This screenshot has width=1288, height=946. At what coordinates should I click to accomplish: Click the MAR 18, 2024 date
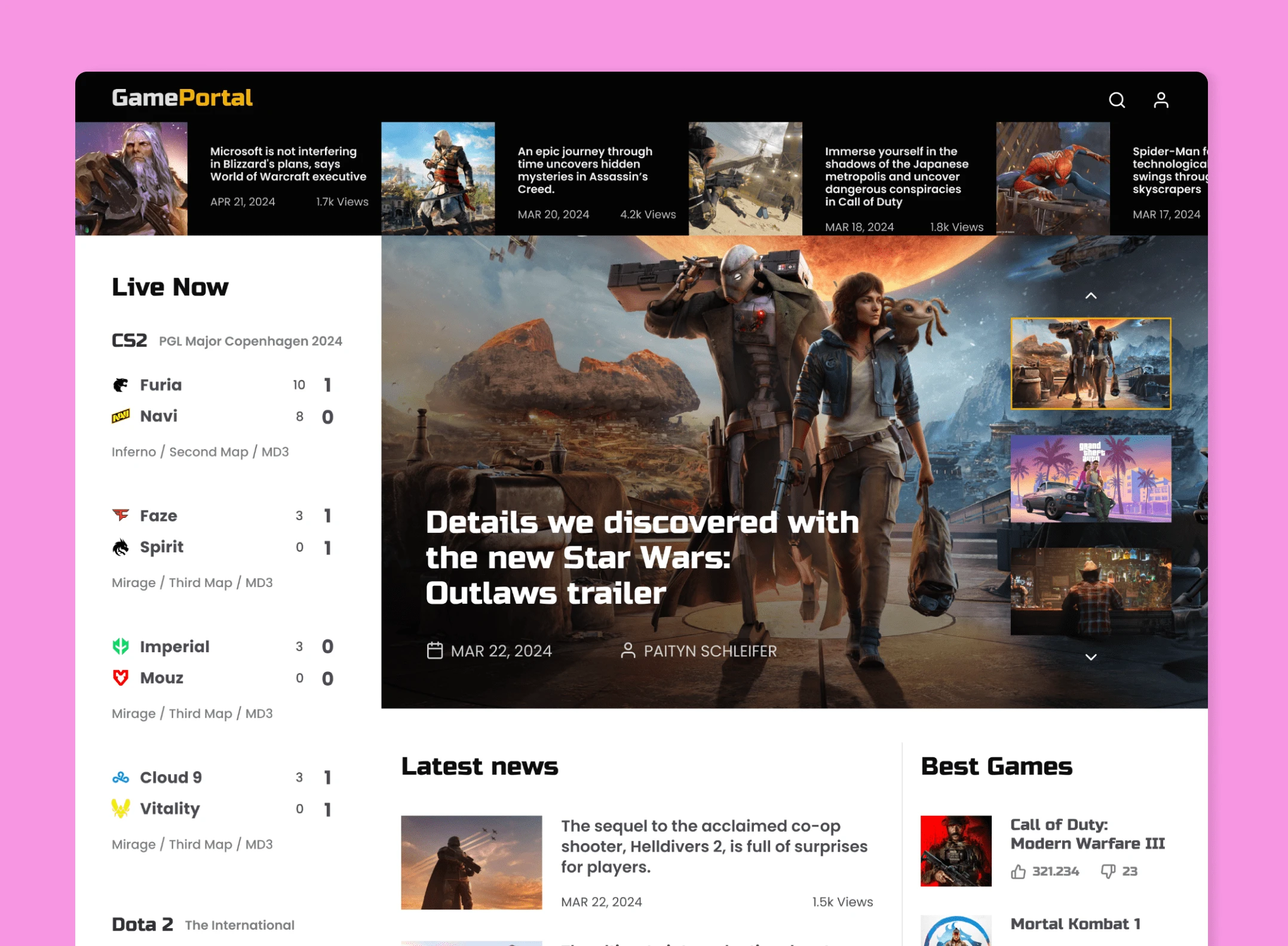coord(859,227)
